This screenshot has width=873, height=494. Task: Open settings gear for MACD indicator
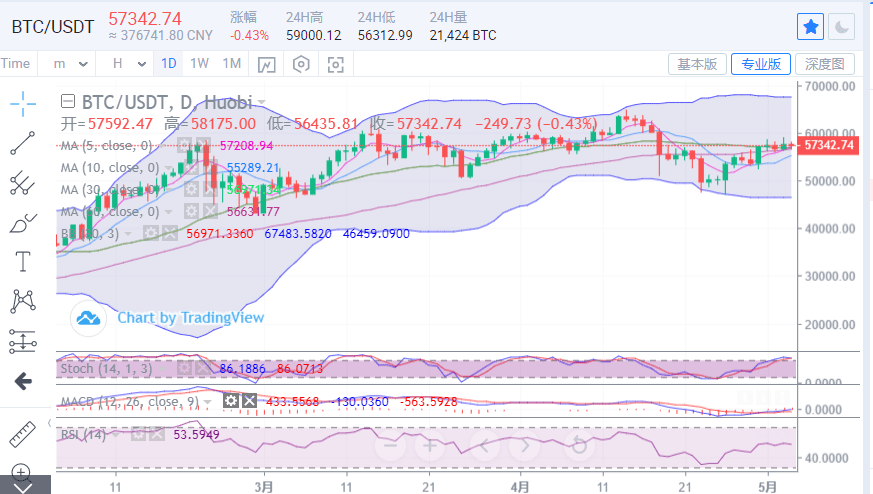pos(230,401)
